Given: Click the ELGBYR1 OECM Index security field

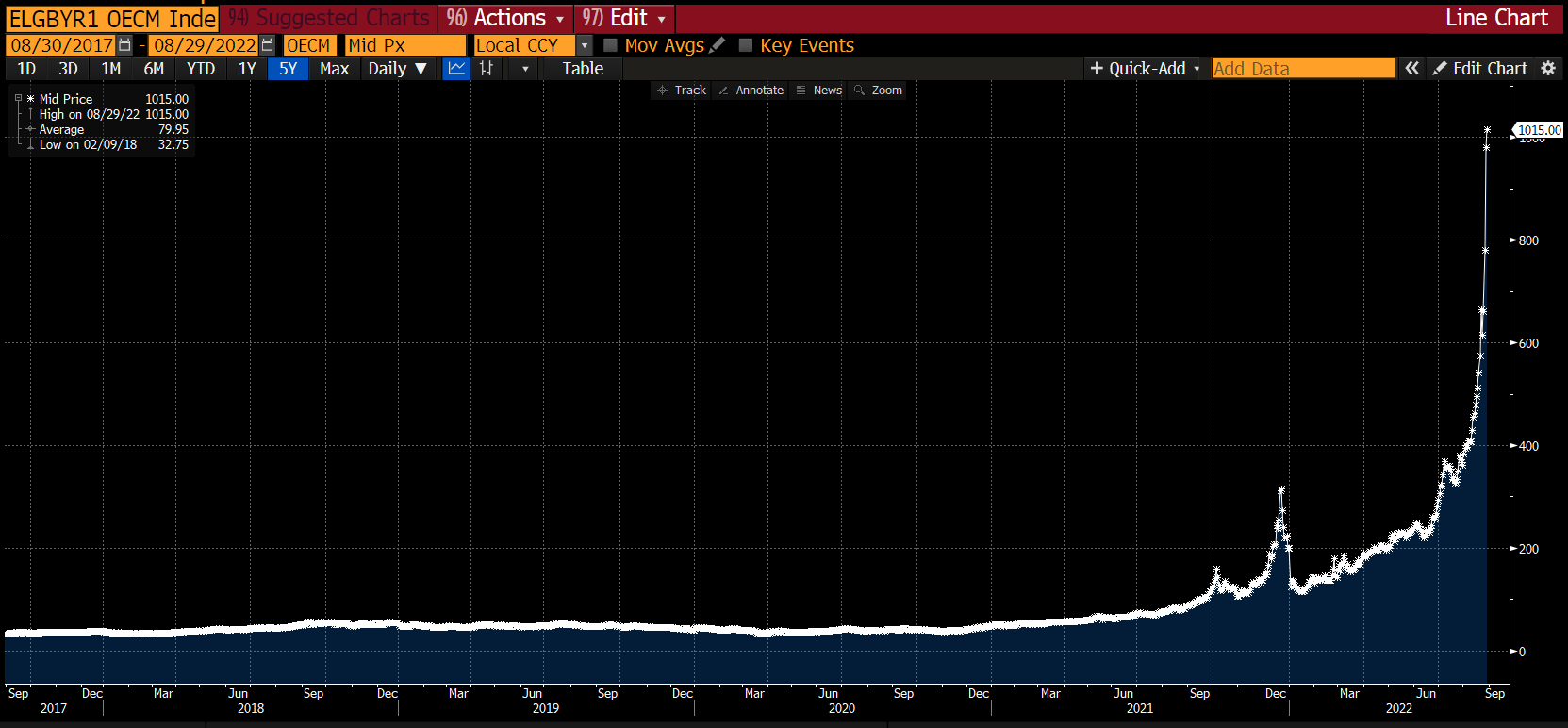Looking at the screenshot, I should (111, 19).
